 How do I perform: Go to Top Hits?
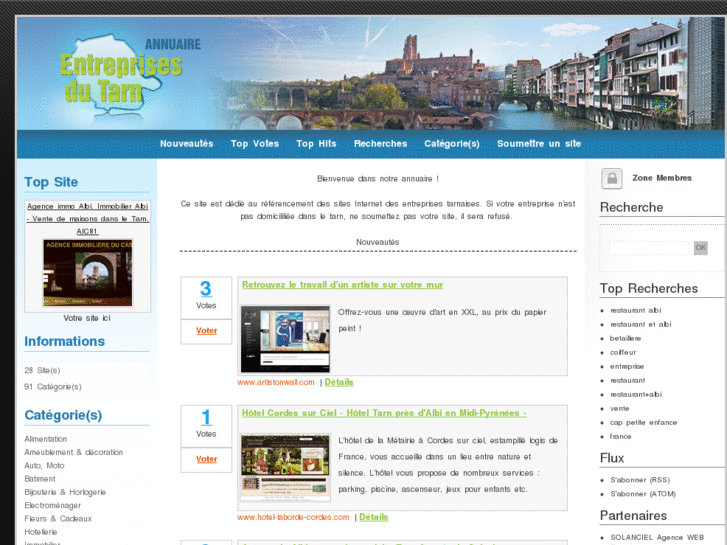[316, 144]
